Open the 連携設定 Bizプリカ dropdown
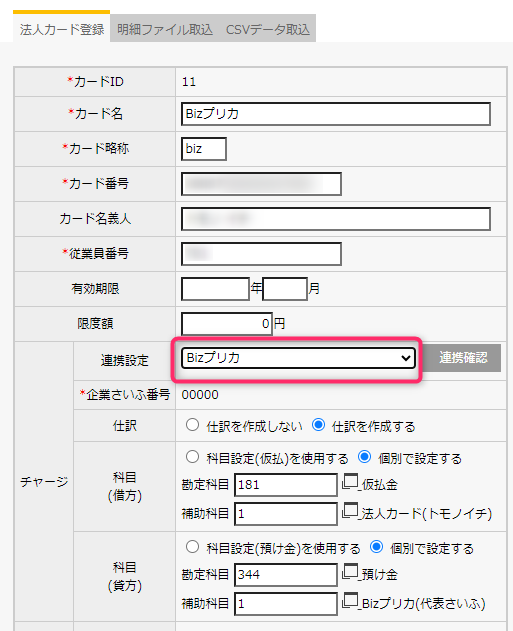 [x=298, y=358]
